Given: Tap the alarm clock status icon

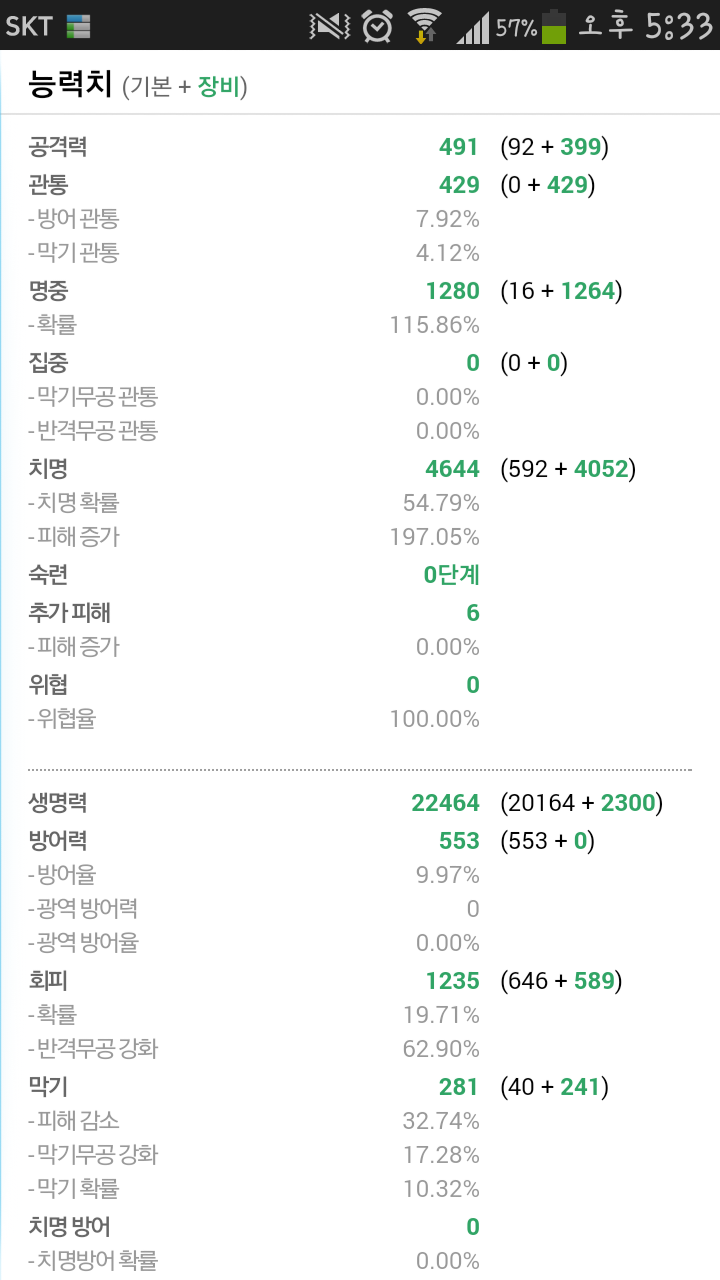Looking at the screenshot, I should (x=377, y=26).
